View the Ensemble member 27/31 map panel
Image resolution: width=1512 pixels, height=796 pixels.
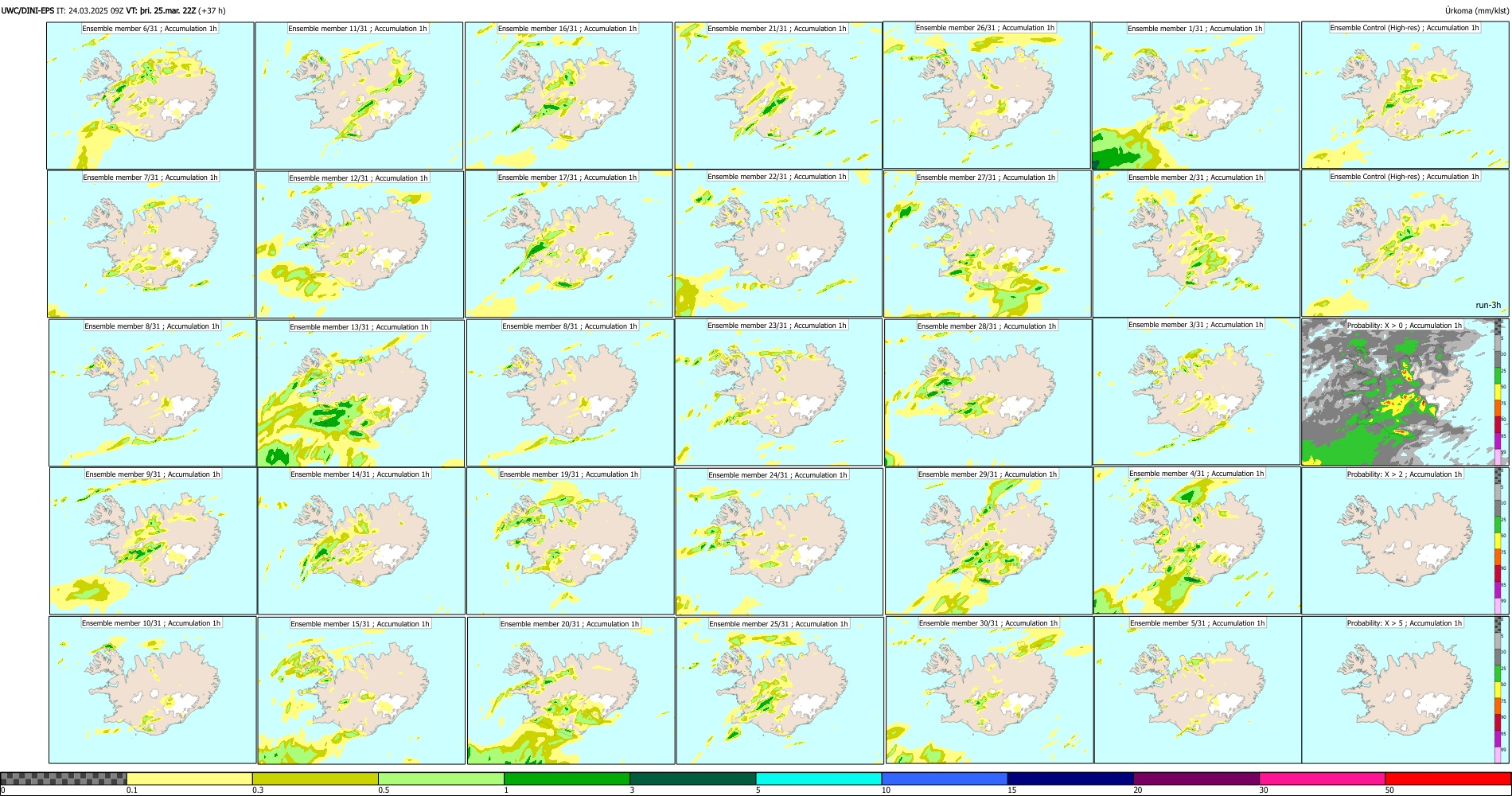coord(988,244)
